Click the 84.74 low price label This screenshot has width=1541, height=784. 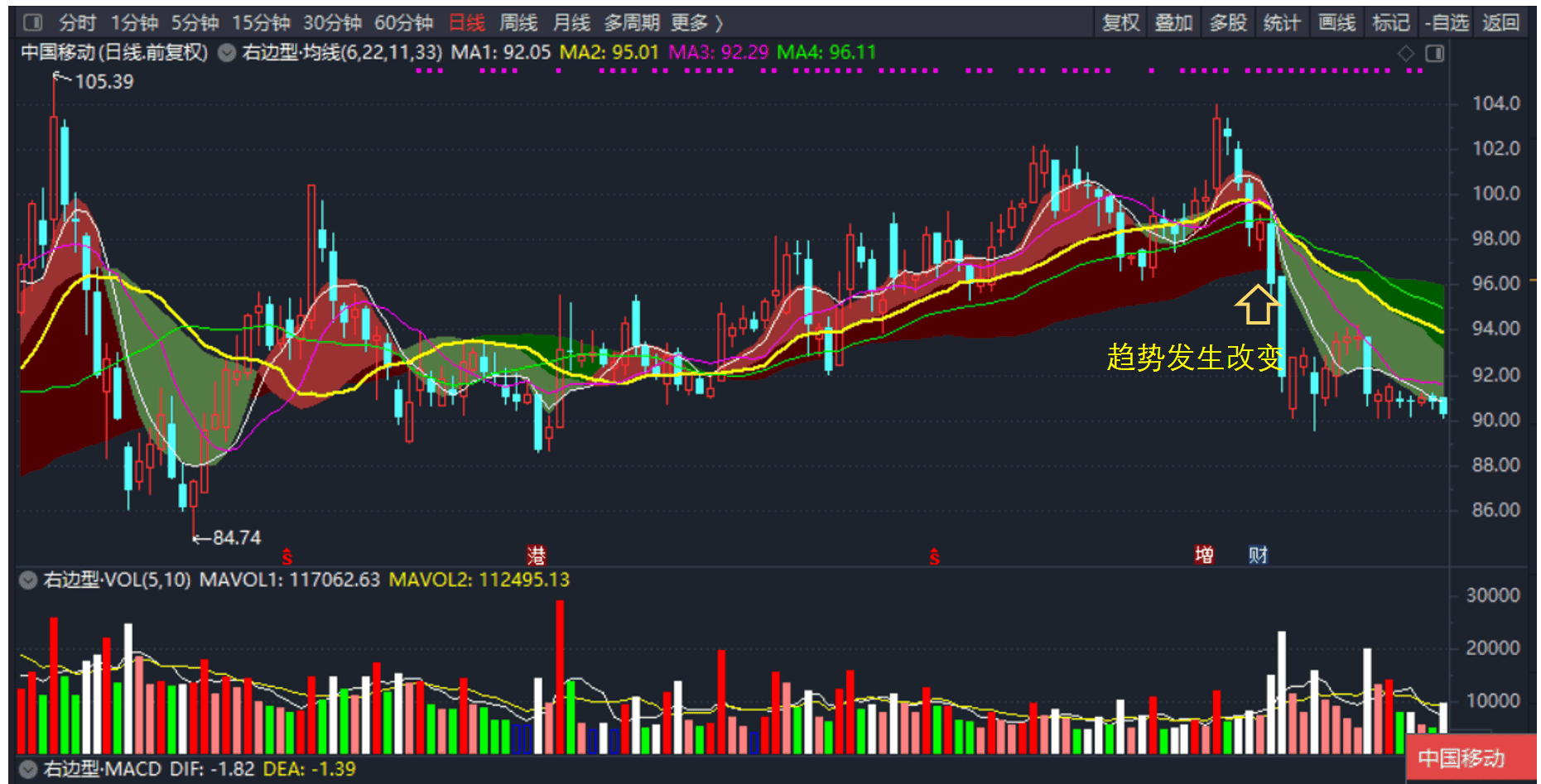click(237, 538)
